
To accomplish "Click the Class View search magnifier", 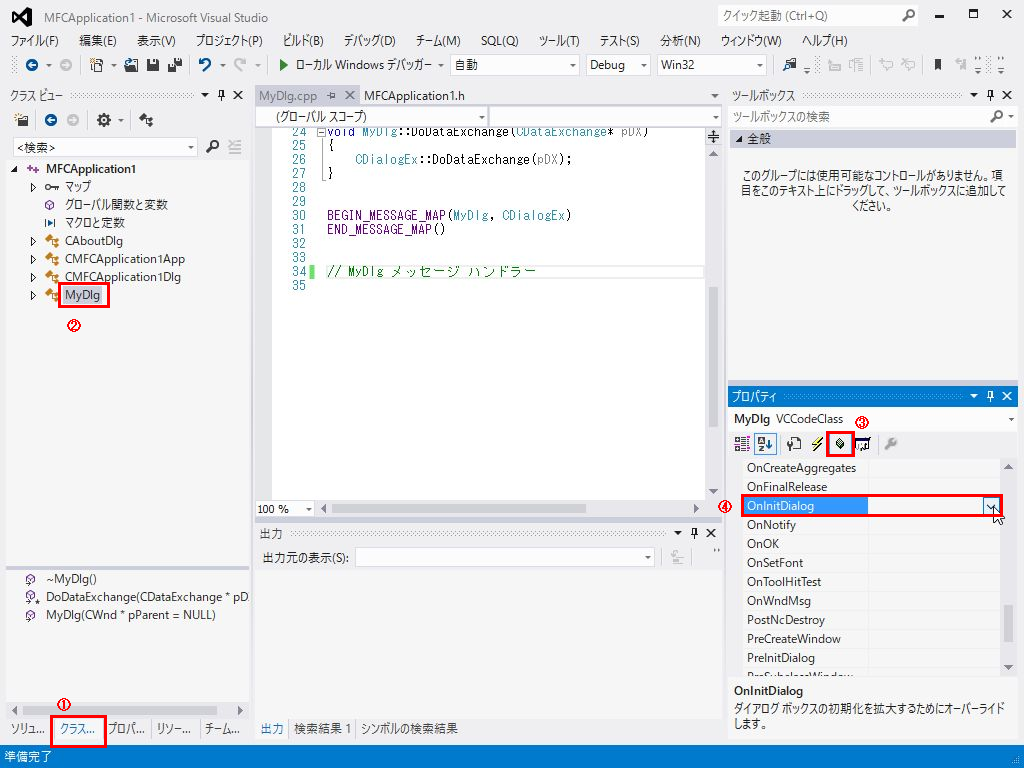I will [212, 147].
